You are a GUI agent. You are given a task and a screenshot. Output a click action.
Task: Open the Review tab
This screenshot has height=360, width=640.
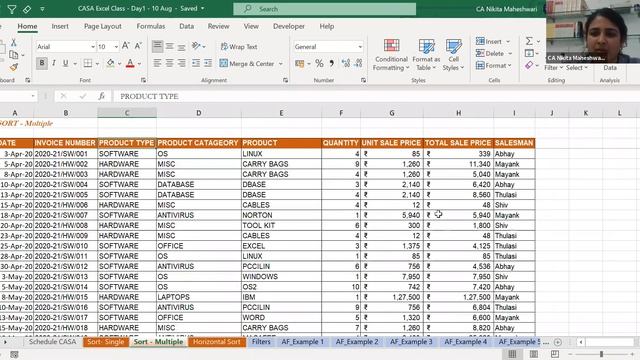point(218,26)
